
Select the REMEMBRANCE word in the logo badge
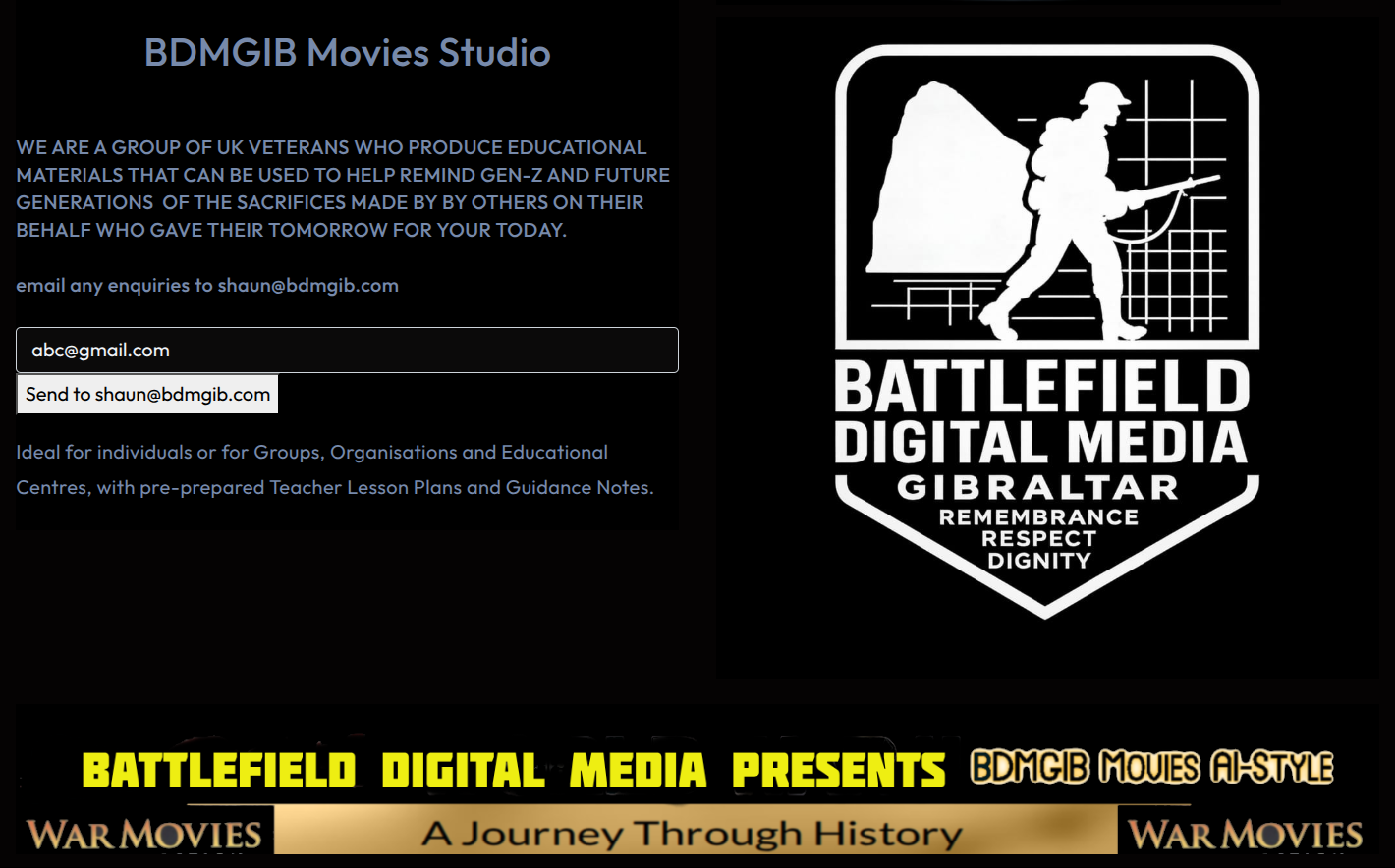[x=1038, y=517]
